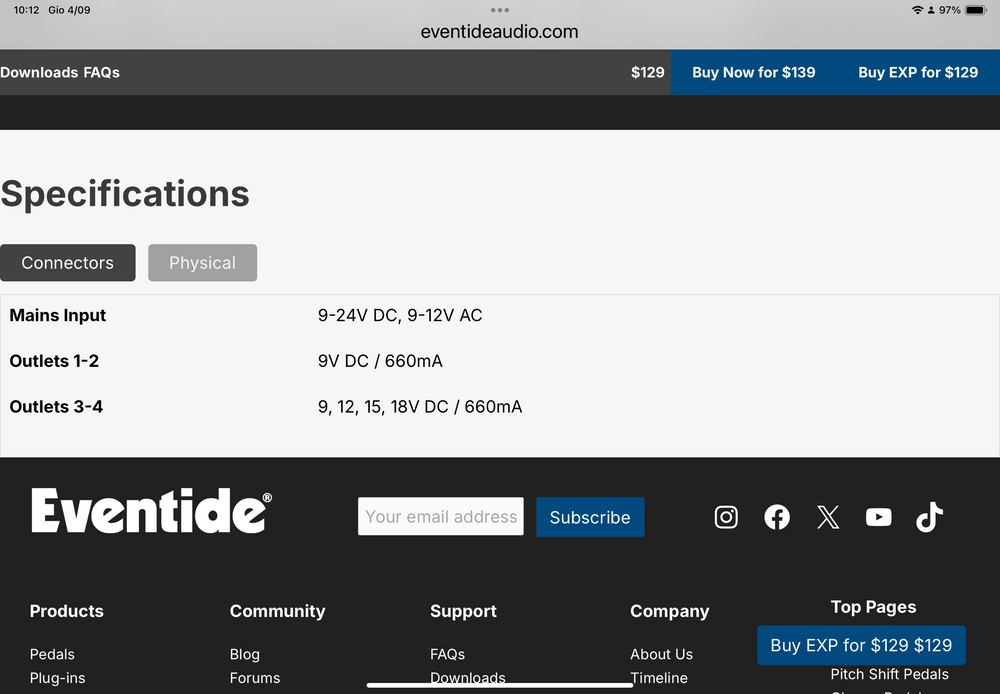Click the Subscribe button
Viewport: 1000px width, 694px height.
pos(590,517)
